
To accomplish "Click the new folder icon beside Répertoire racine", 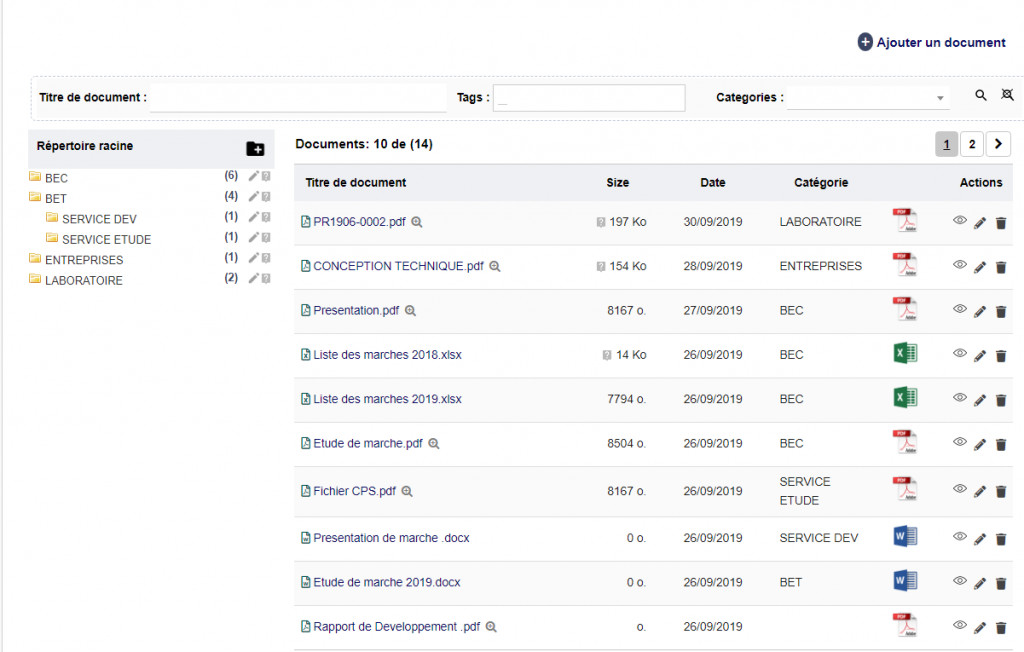I will tap(255, 149).
